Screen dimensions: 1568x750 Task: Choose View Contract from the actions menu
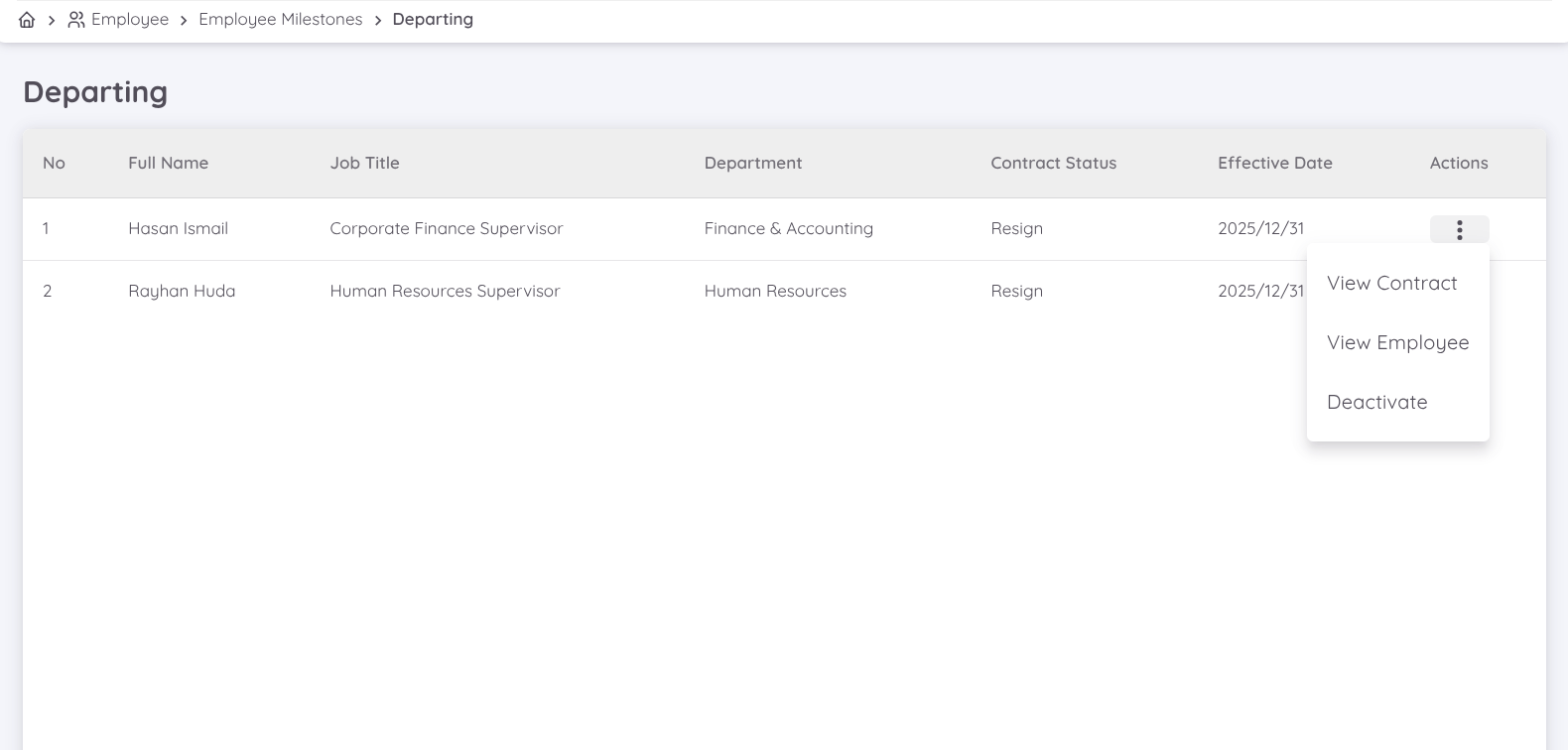(x=1391, y=283)
